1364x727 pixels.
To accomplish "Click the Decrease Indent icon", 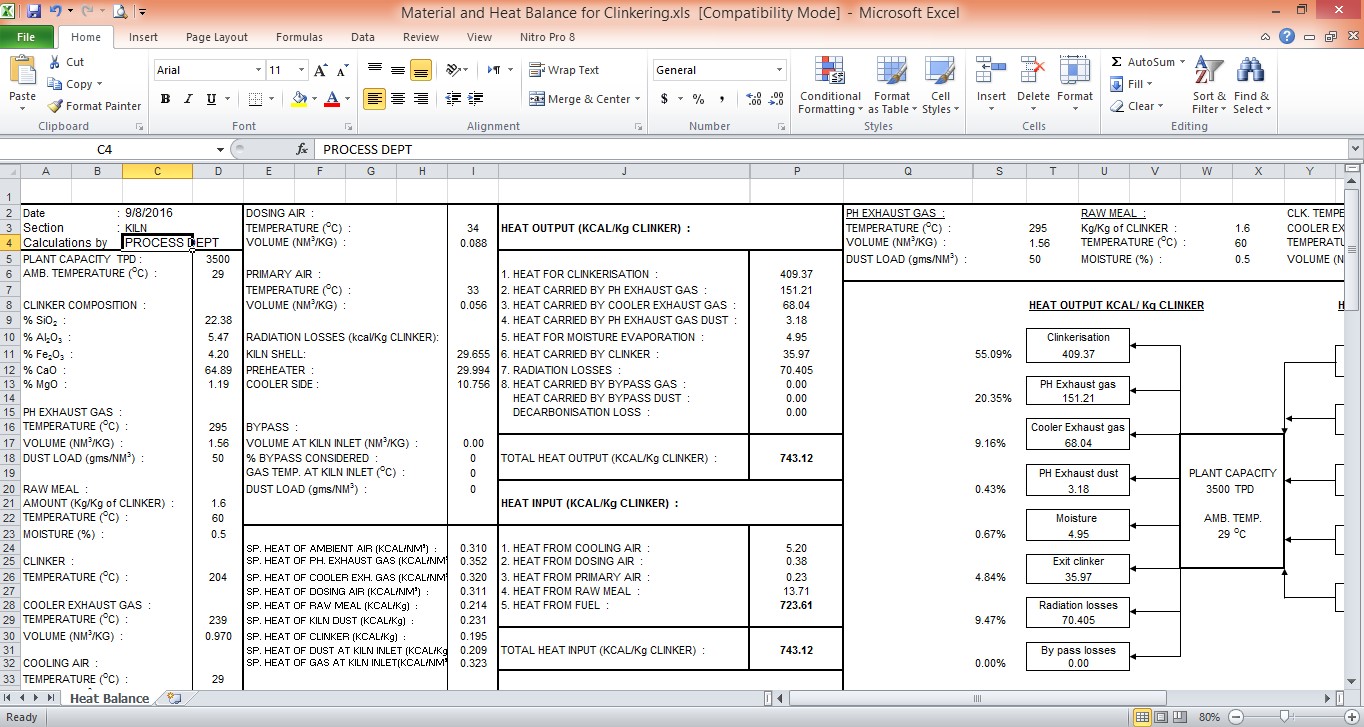I will click(453, 99).
